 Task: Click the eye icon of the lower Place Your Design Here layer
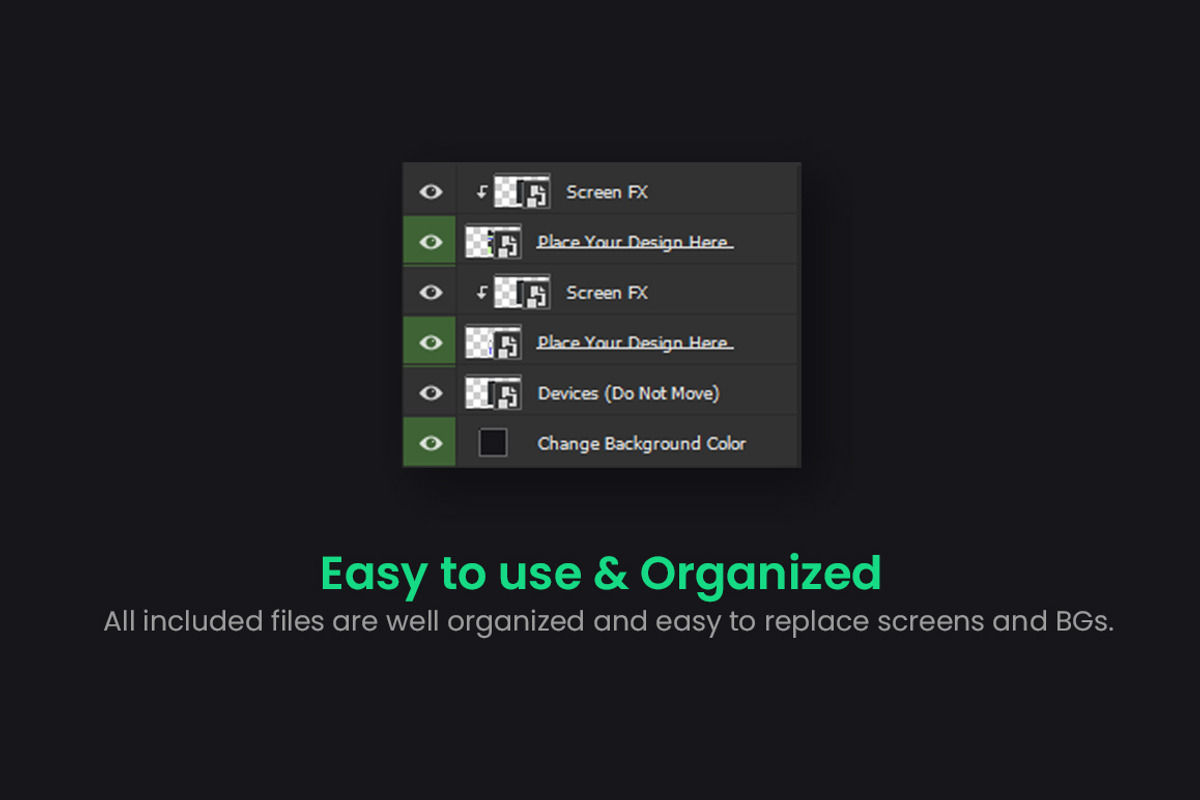point(430,342)
